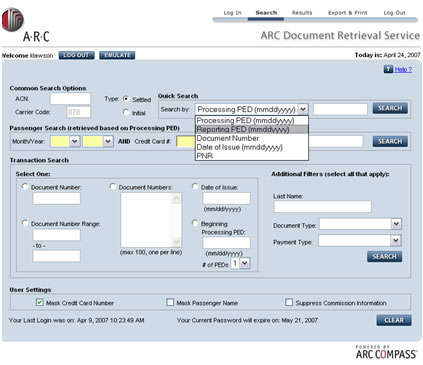Select the Log Out tab
This screenshot has width=423, height=365.
point(394,13)
